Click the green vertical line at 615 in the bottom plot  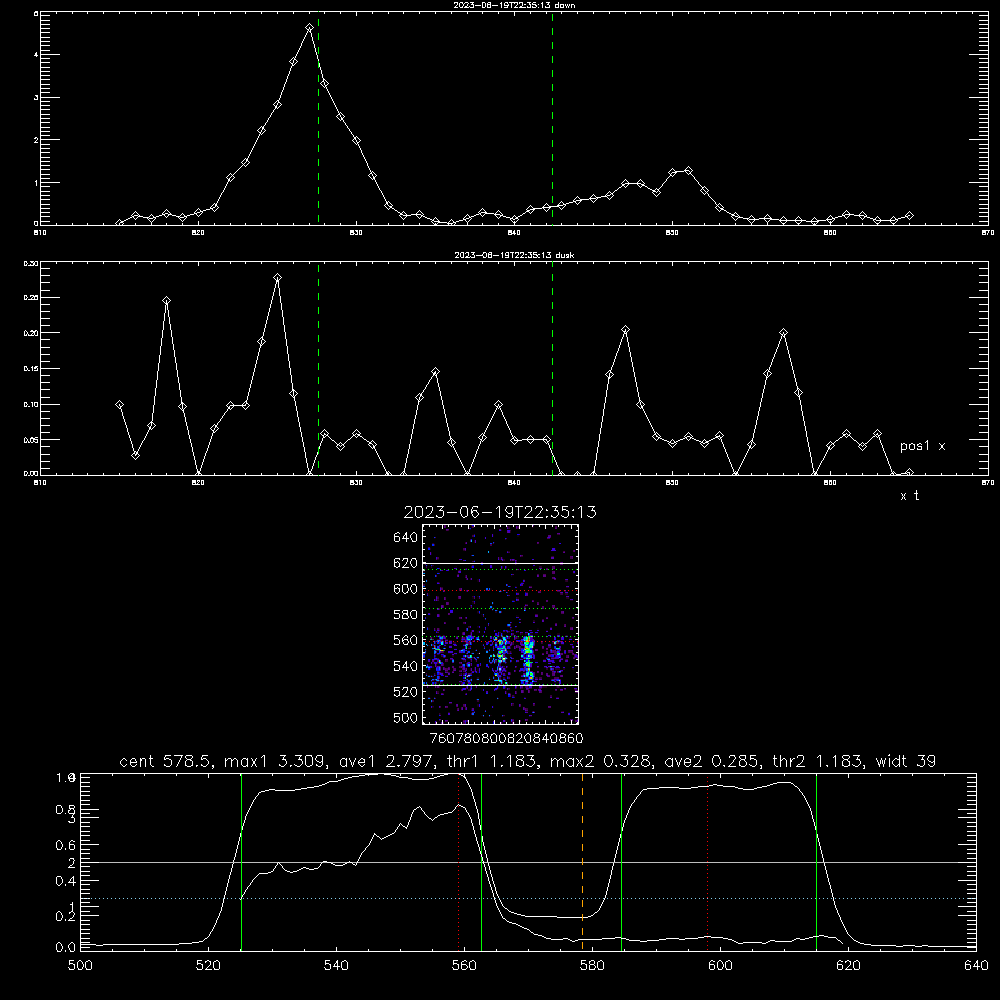pyautogui.click(x=816, y=861)
